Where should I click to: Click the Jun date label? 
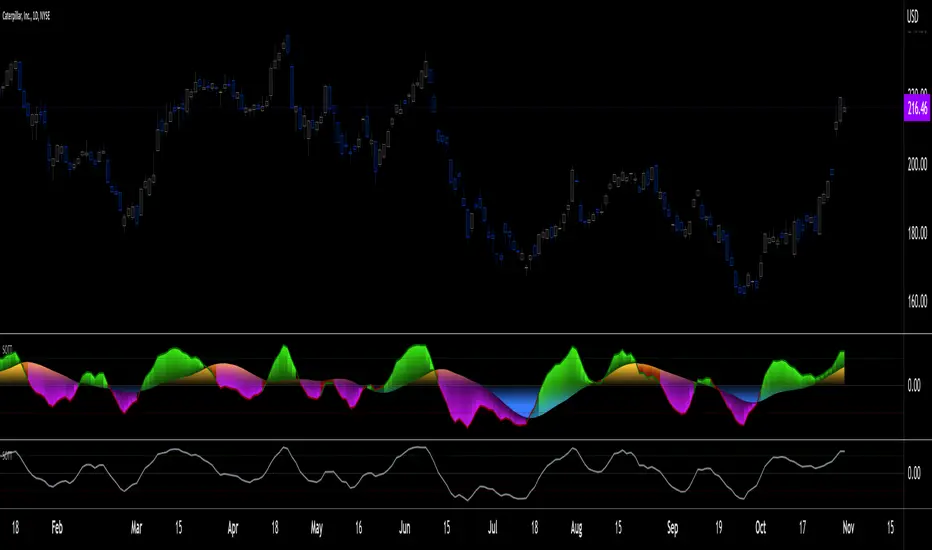click(x=405, y=527)
